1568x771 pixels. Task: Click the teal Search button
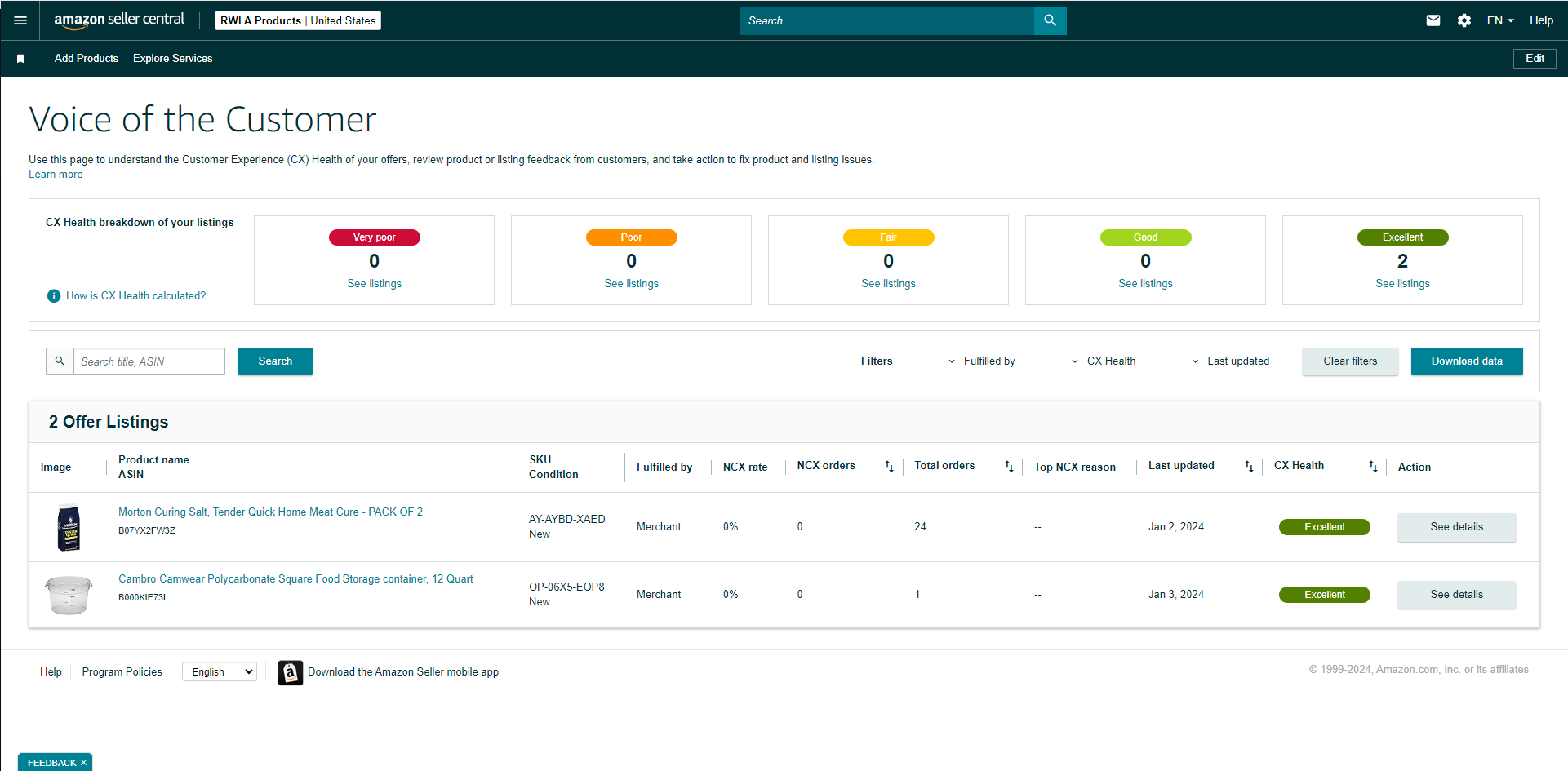(275, 361)
